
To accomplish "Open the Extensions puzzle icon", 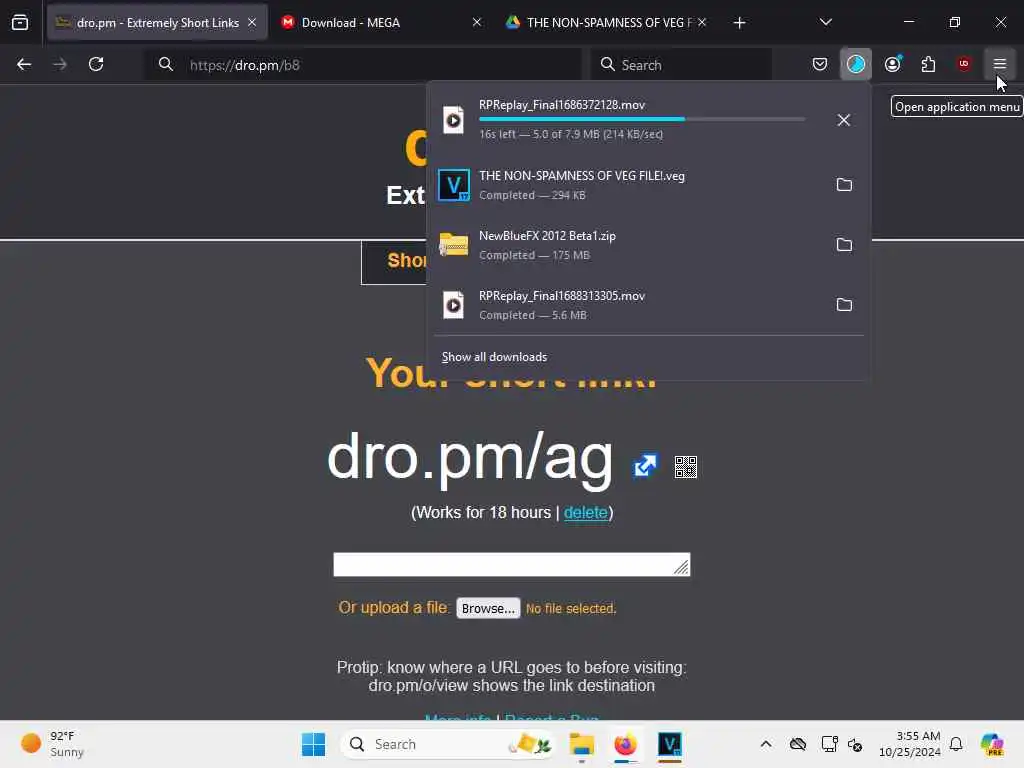I will pyautogui.click(x=928, y=64).
